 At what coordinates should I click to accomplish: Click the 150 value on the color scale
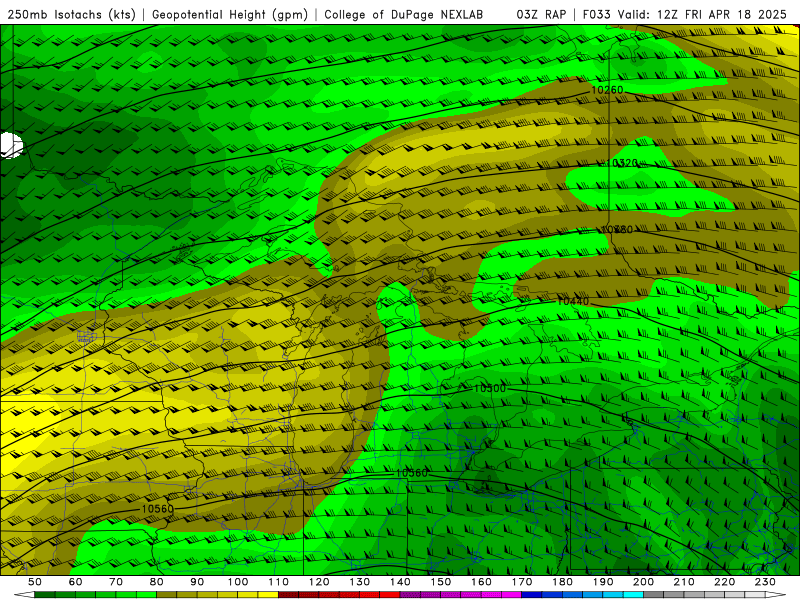coord(440,582)
